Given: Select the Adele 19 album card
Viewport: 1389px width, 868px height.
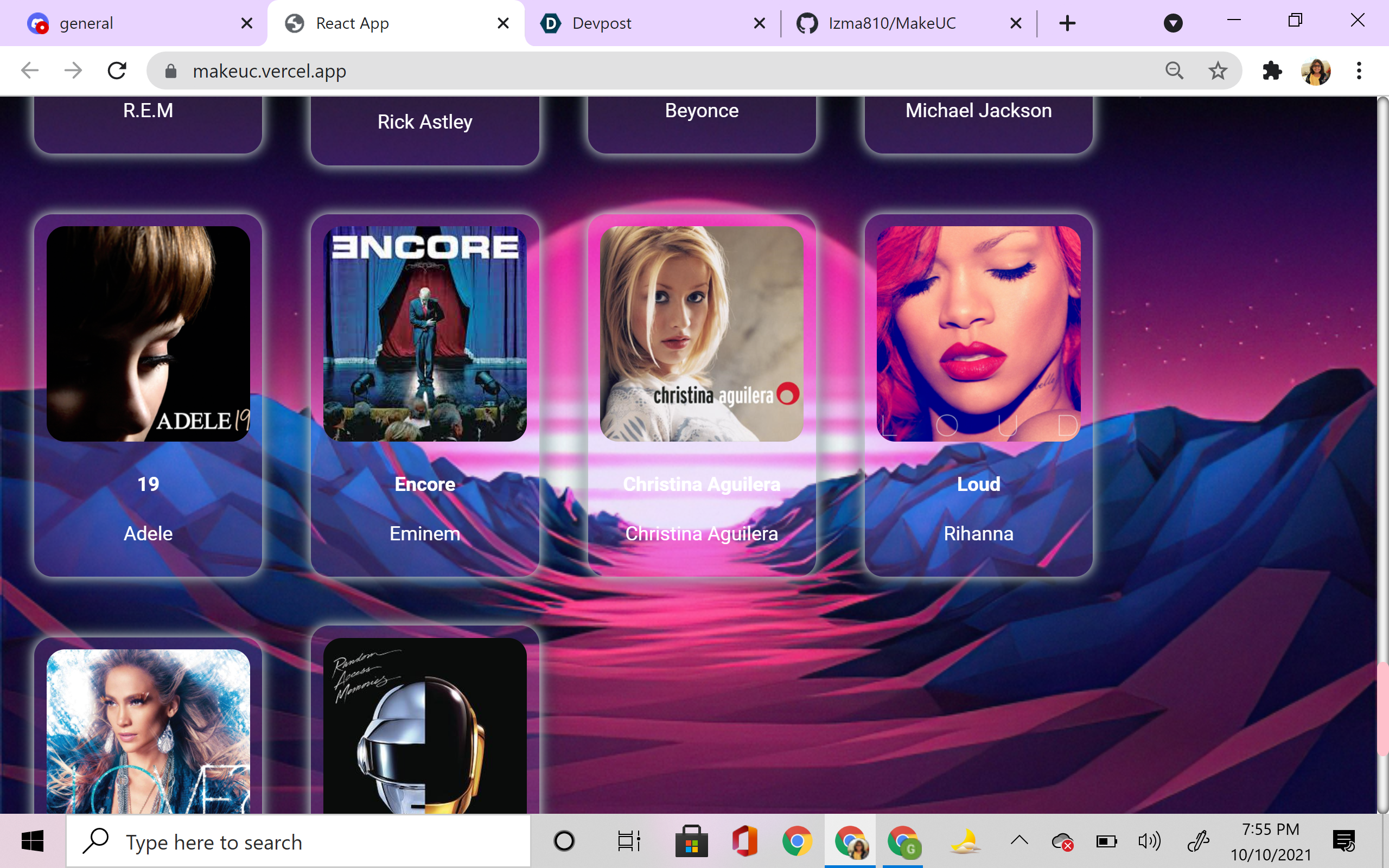Looking at the screenshot, I should [x=148, y=395].
